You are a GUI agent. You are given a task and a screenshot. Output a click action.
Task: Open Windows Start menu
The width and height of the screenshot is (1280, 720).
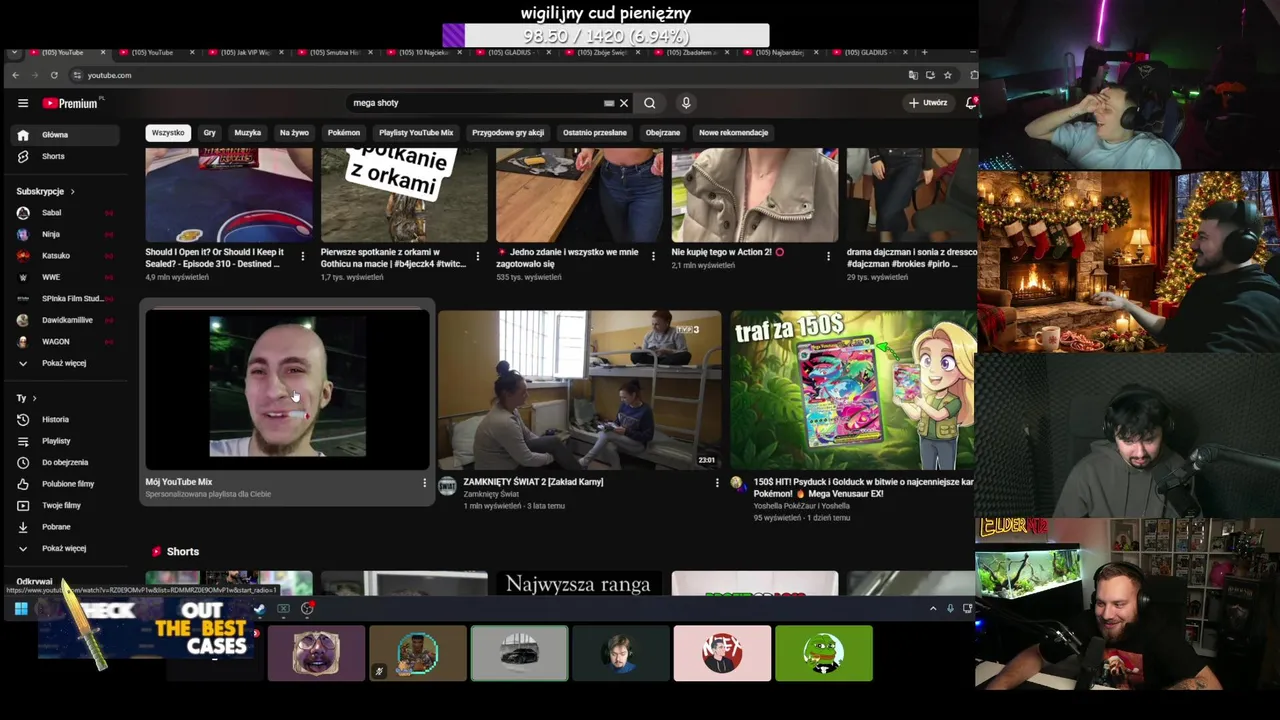click(x=21, y=608)
